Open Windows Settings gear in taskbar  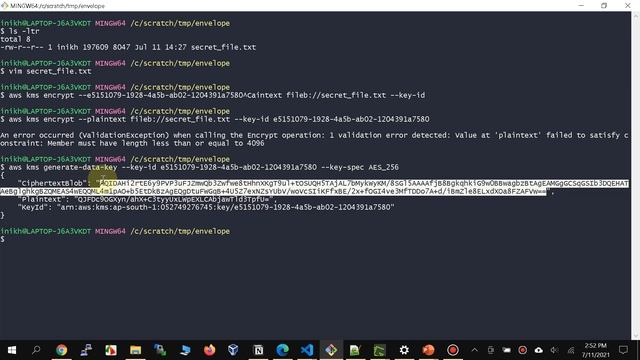click(404, 350)
